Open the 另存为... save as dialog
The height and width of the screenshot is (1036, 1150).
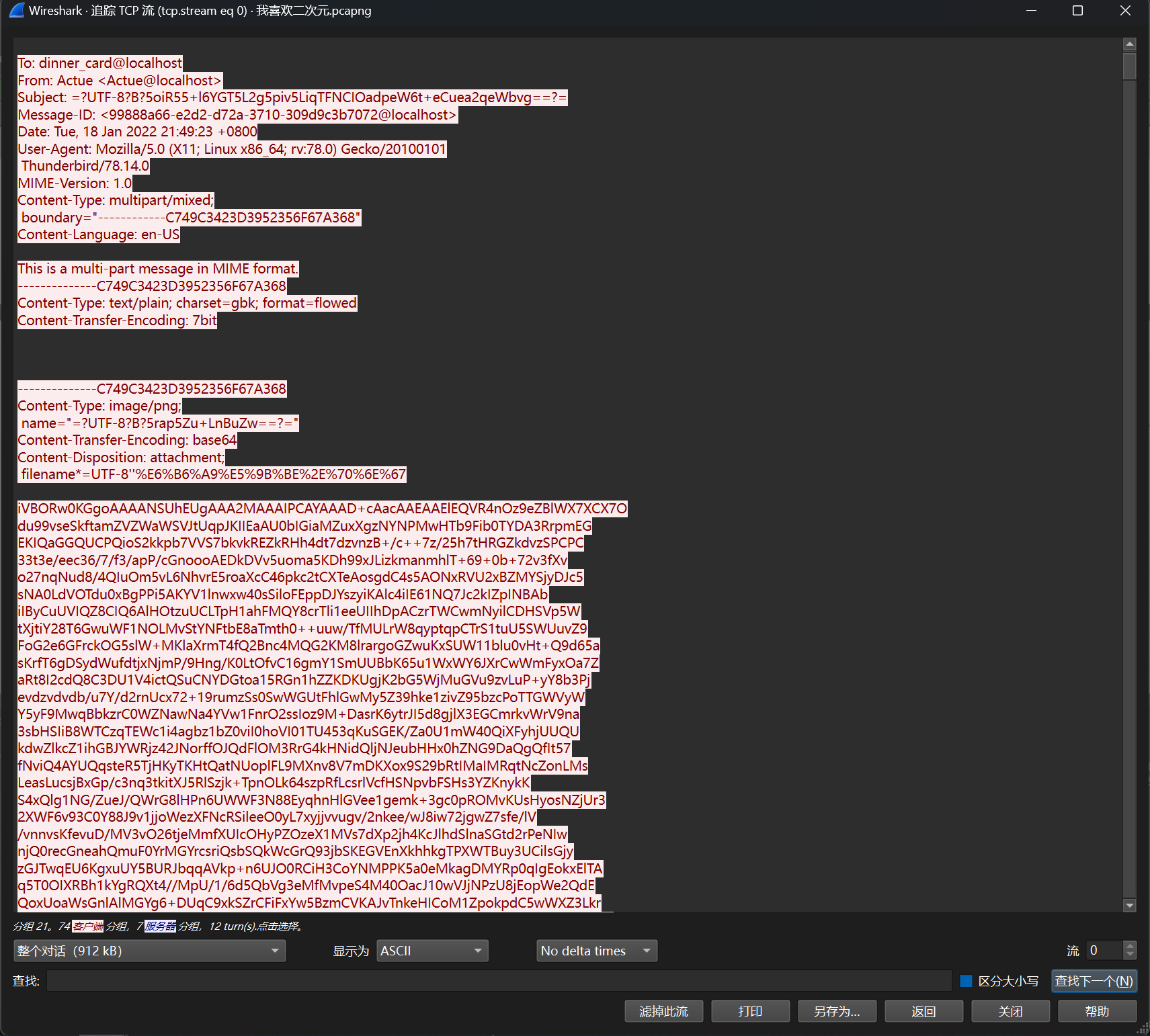837,1011
